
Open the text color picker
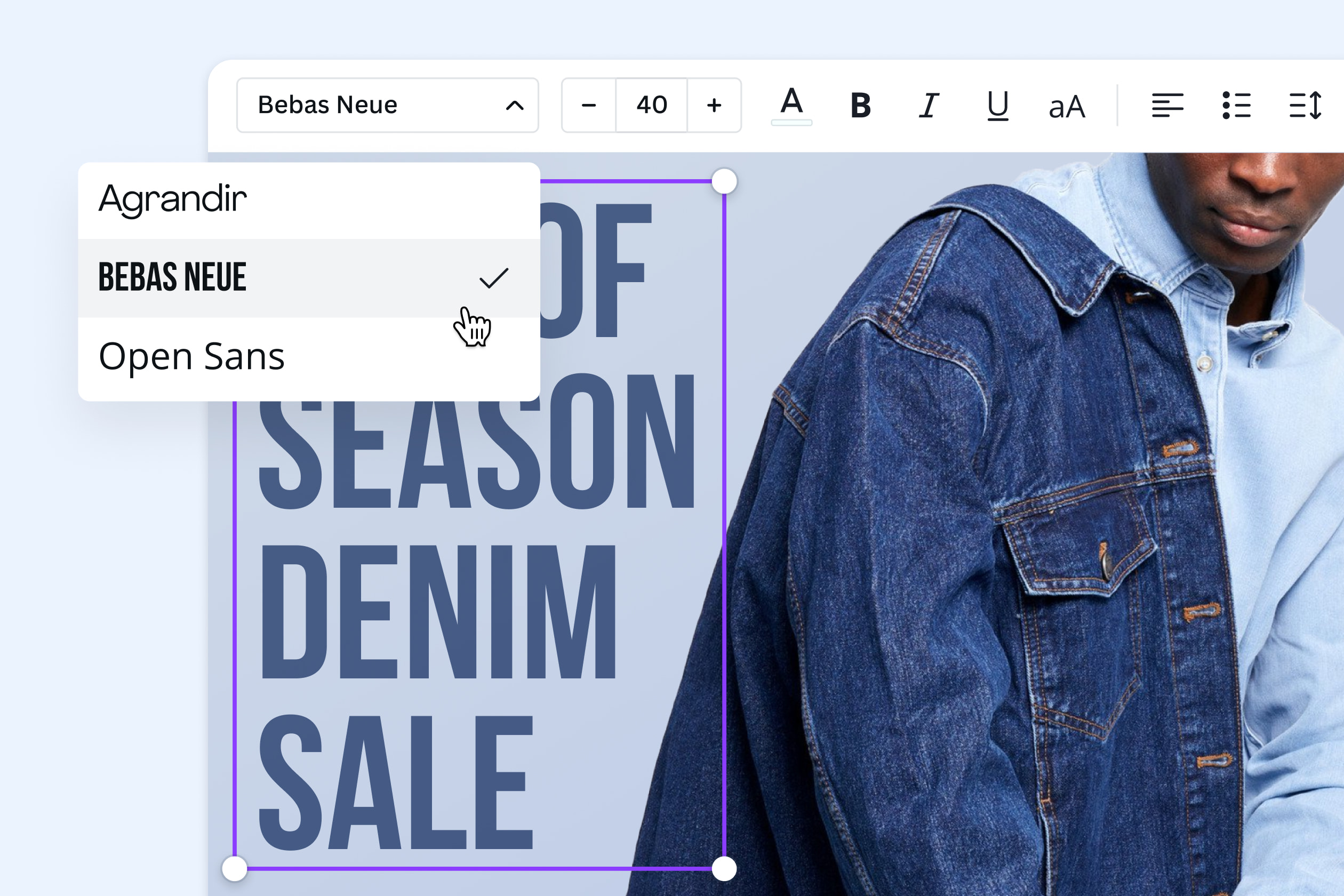(791, 105)
